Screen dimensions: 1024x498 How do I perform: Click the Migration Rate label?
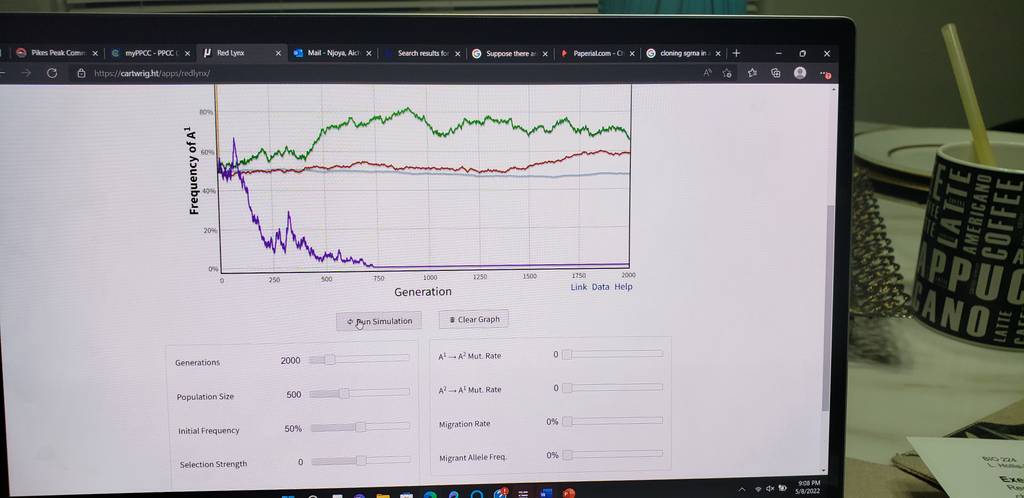[464, 424]
